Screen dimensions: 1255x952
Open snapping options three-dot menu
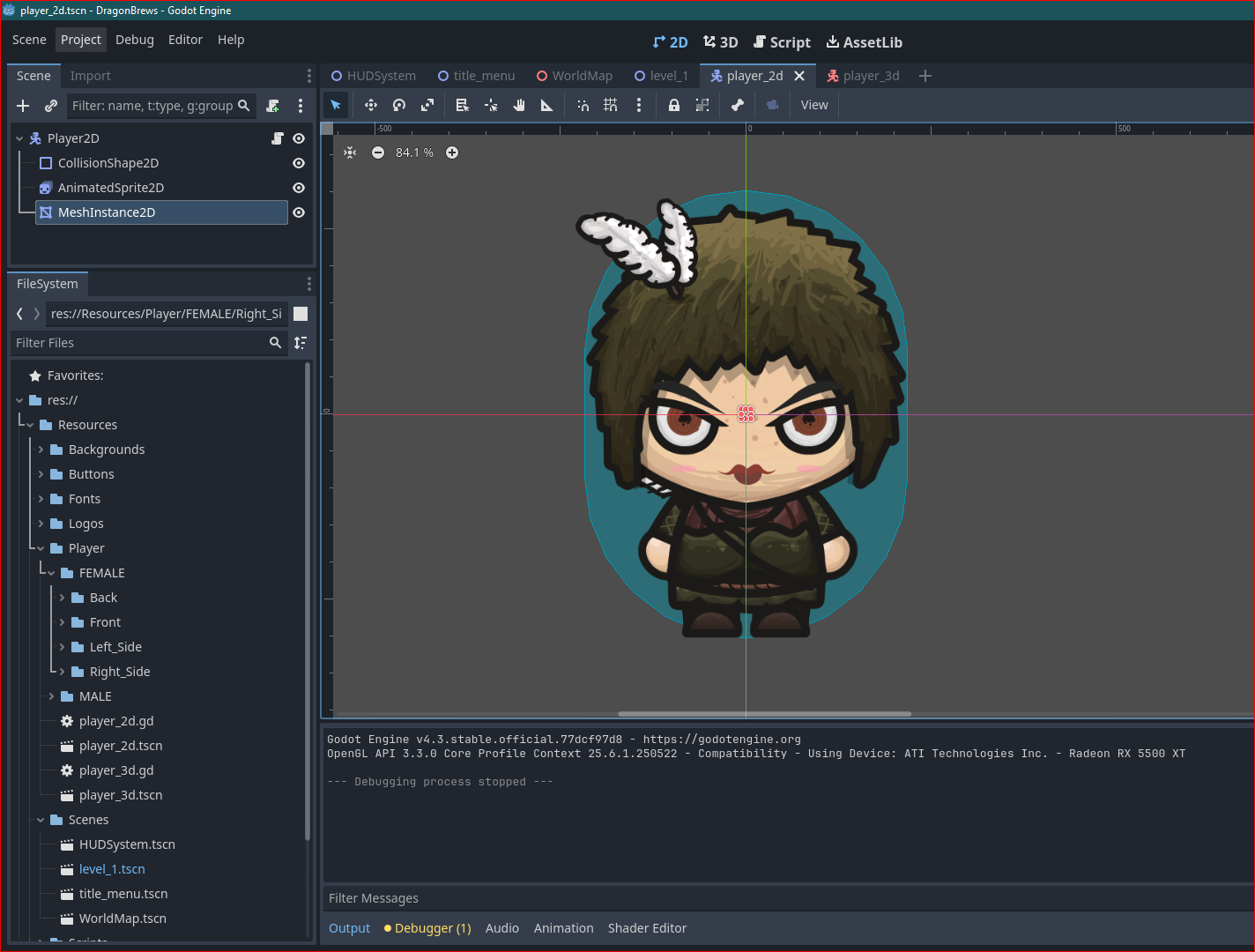(639, 105)
